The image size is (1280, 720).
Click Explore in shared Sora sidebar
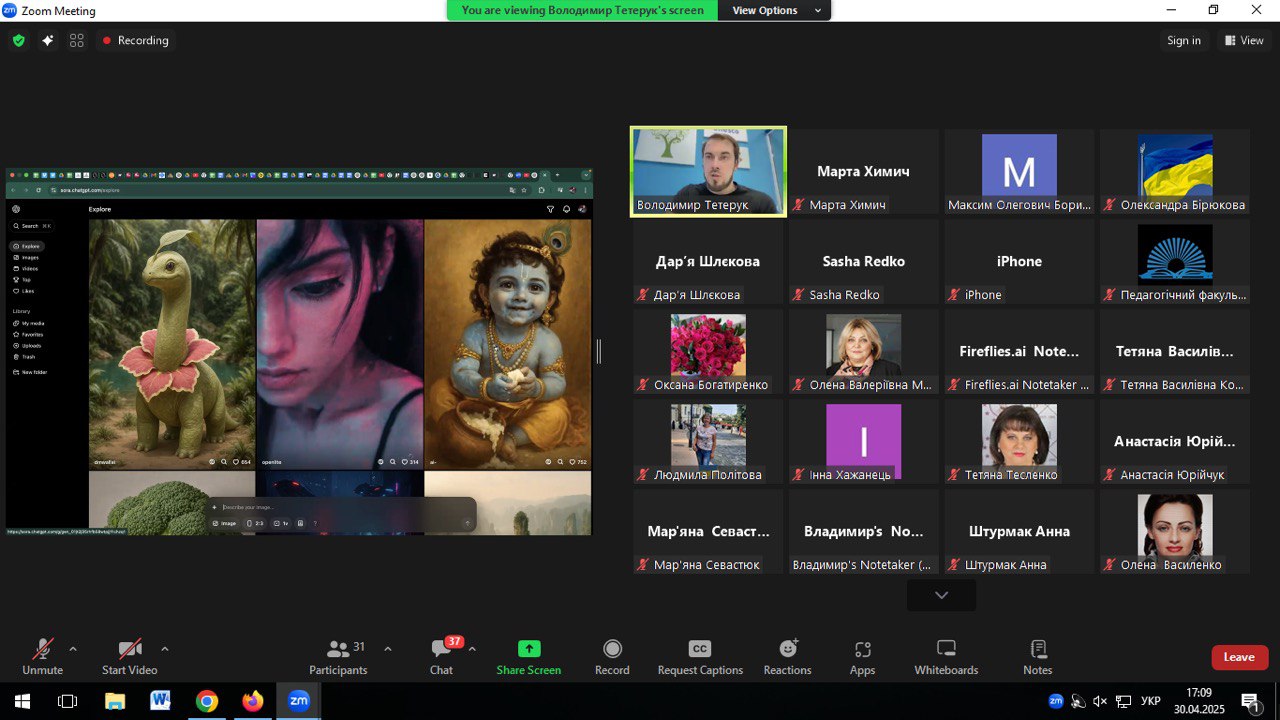point(27,246)
